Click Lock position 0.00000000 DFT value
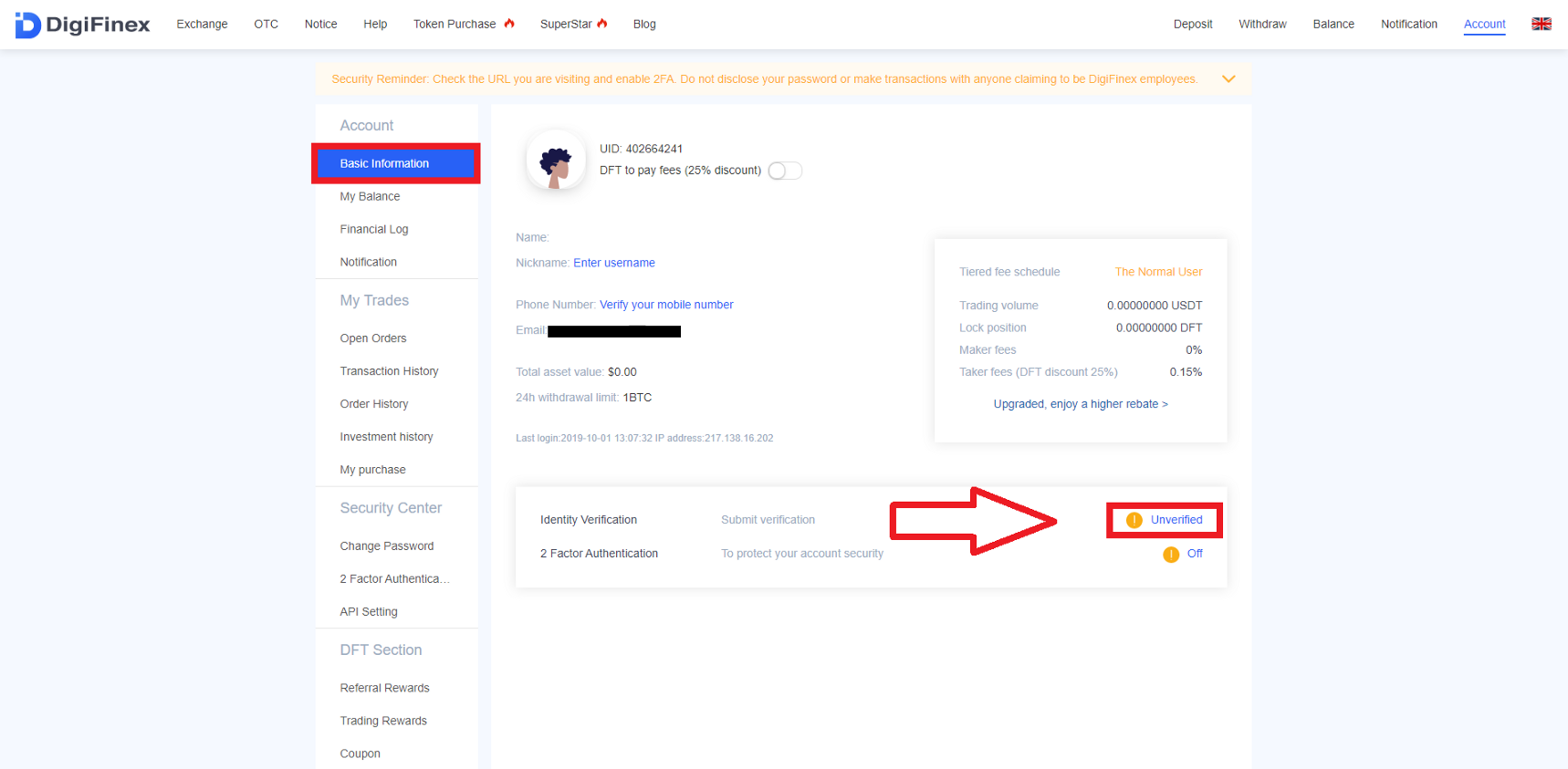The width and height of the screenshot is (1568, 769). [1159, 327]
